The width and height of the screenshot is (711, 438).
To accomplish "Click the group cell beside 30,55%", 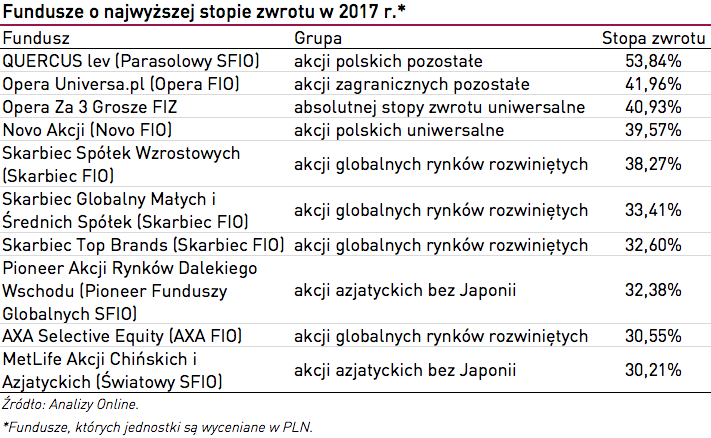I will [441, 336].
